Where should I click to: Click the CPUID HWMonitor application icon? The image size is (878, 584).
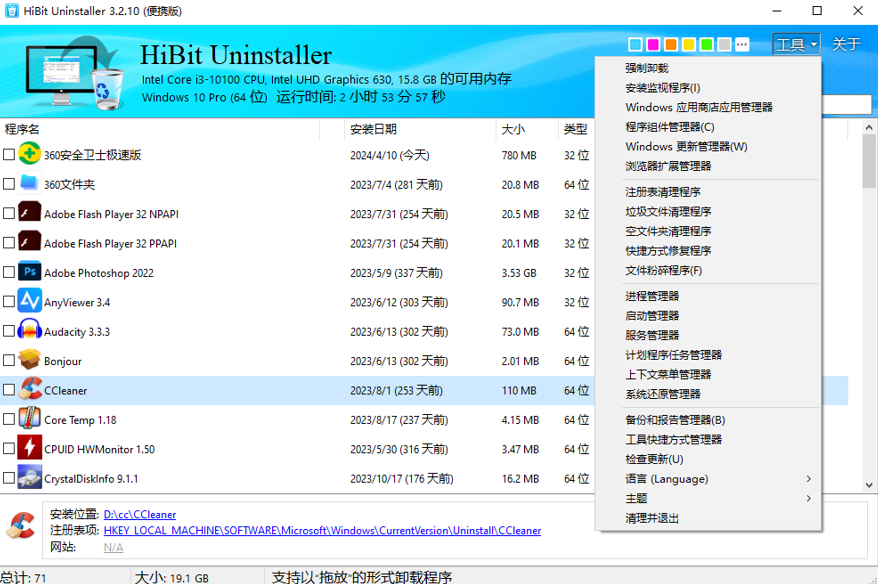27,448
